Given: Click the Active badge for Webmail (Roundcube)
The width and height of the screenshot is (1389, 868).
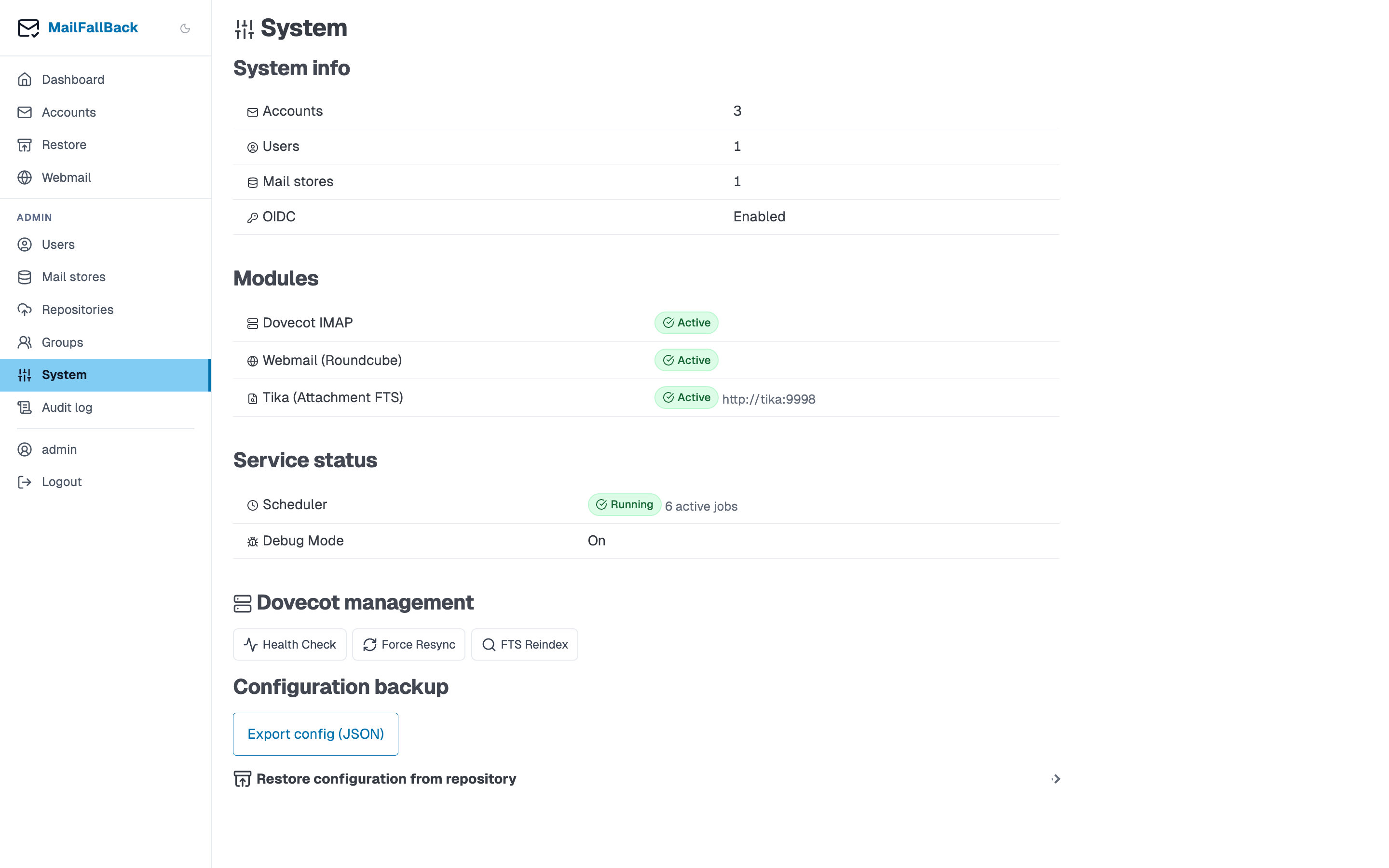Looking at the screenshot, I should 686,361.
